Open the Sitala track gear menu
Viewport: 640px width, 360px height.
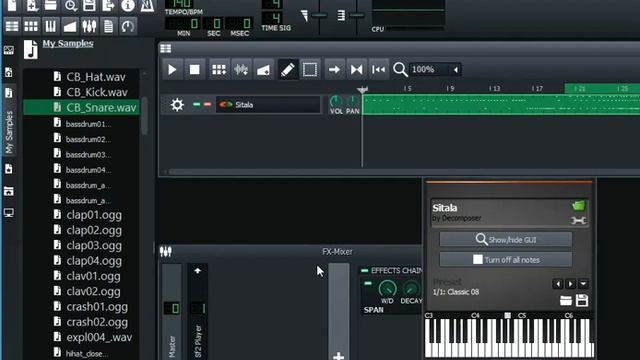tap(177, 105)
